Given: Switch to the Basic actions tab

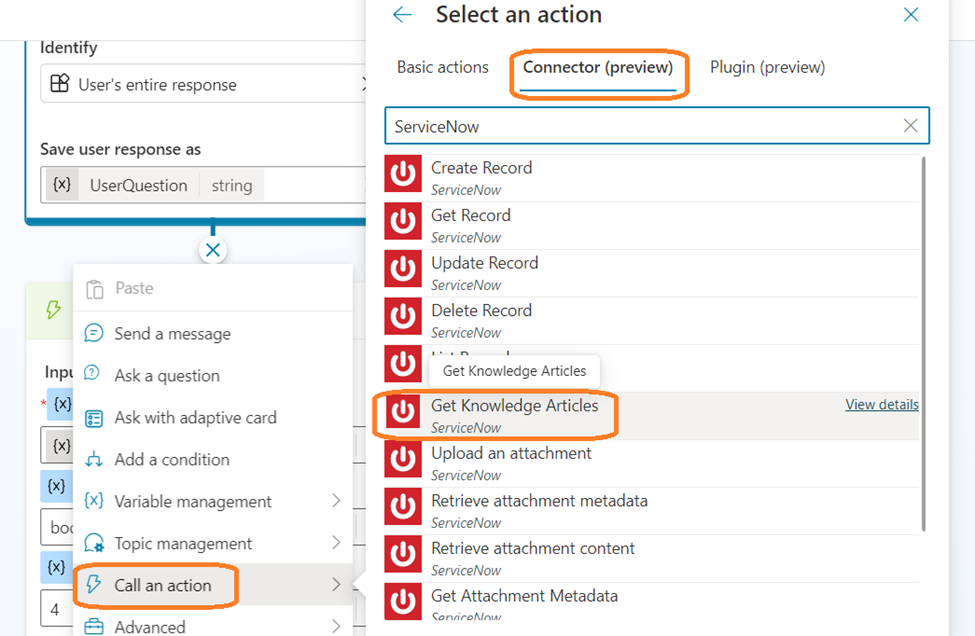Looking at the screenshot, I should (443, 68).
